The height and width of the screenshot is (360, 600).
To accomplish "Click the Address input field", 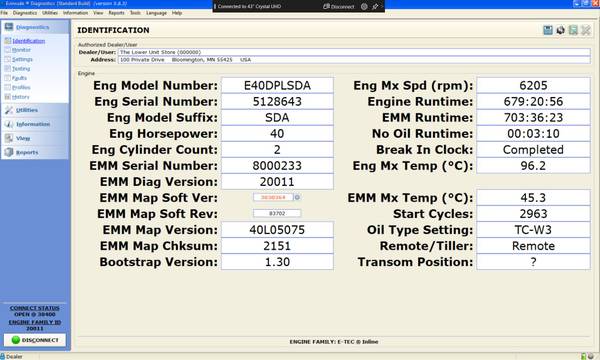I will point(354,60).
